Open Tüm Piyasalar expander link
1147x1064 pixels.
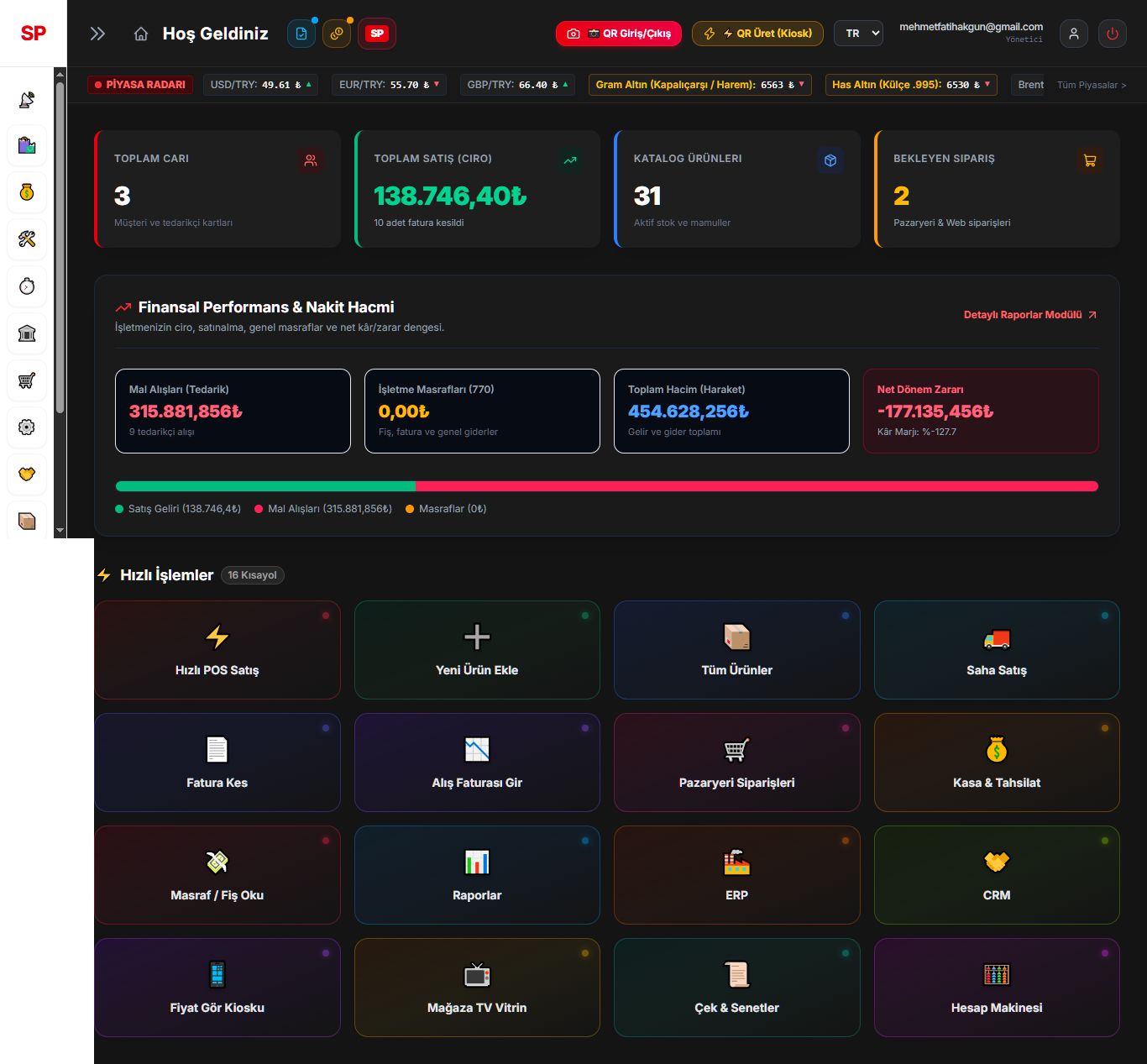(1092, 85)
